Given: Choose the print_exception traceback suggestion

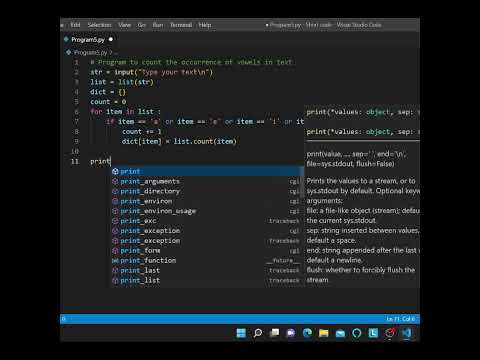Looking at the screenshot, I should (x=207, y=241).
